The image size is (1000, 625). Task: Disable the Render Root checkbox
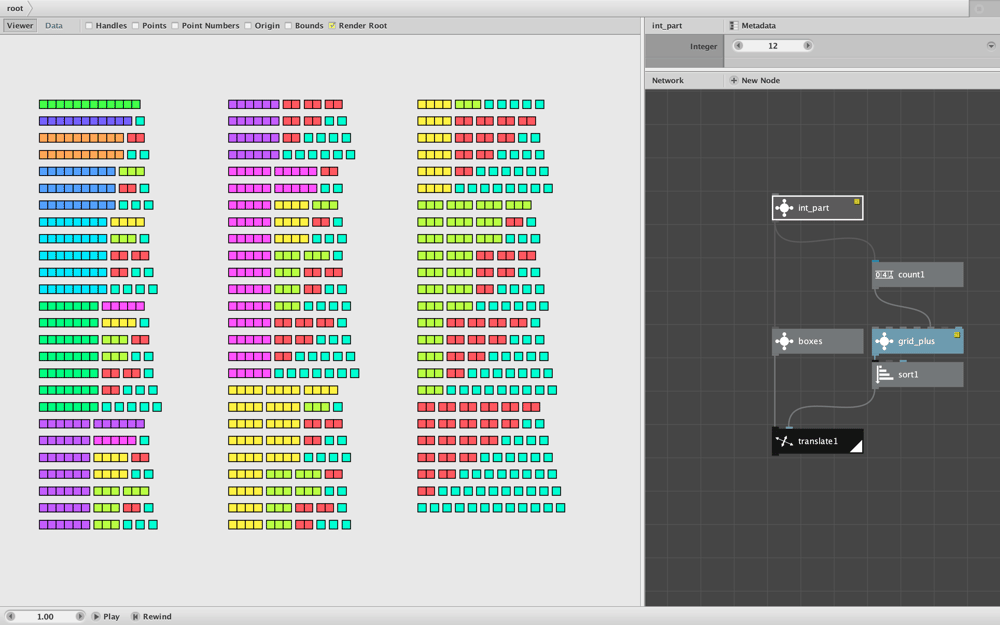pyautogui.click(x=332, y=26)
